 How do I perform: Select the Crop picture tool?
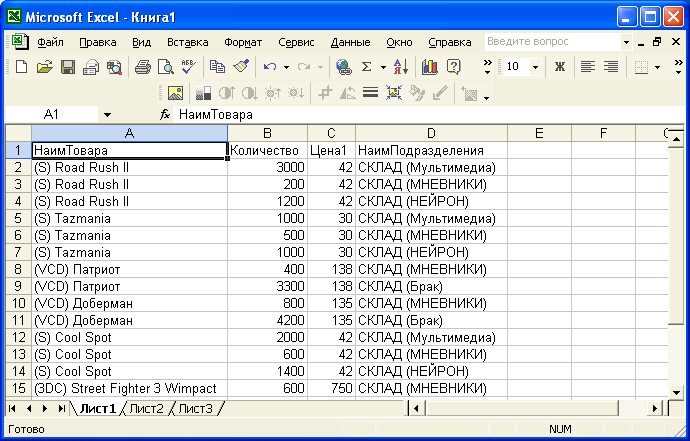pyautogui.click(x=325, y=93)
